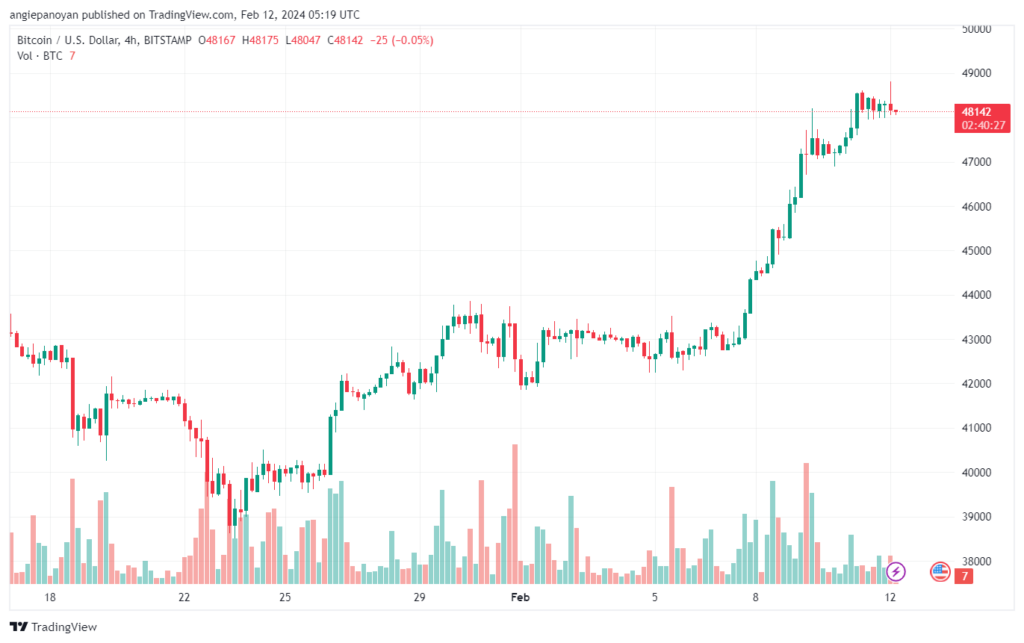Image resolution: width=1024 pixels, height=643 pixels.
Task: Click the US flag economic event icon
Action: pyautogui.click(x=940, y=571)
